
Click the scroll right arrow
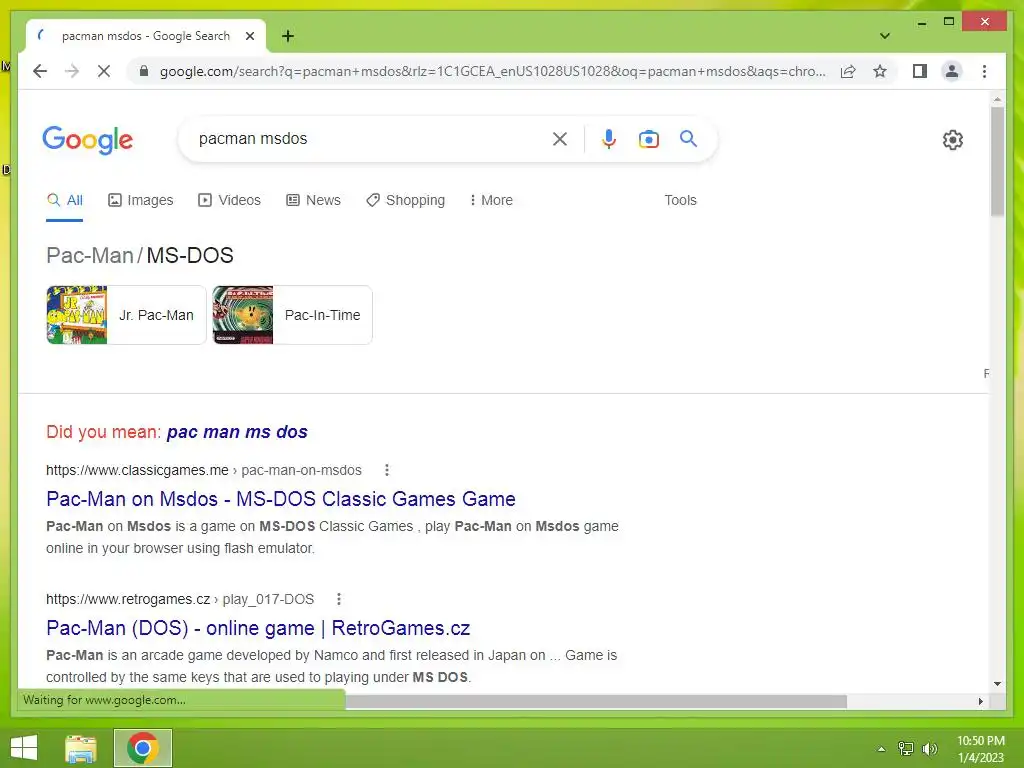[x=981, y=701]
